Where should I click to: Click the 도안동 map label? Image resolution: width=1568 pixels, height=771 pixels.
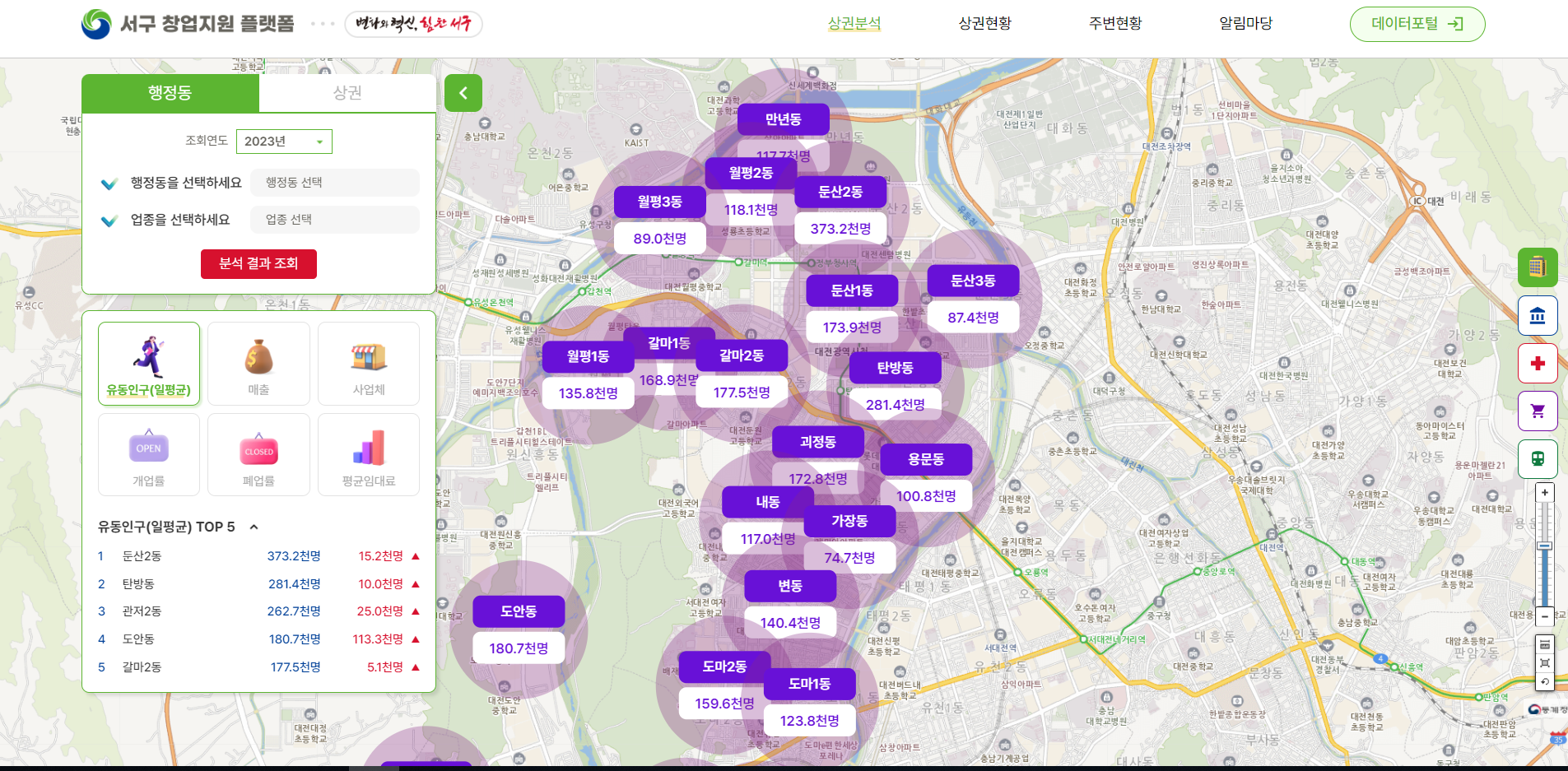coord(519,611)
